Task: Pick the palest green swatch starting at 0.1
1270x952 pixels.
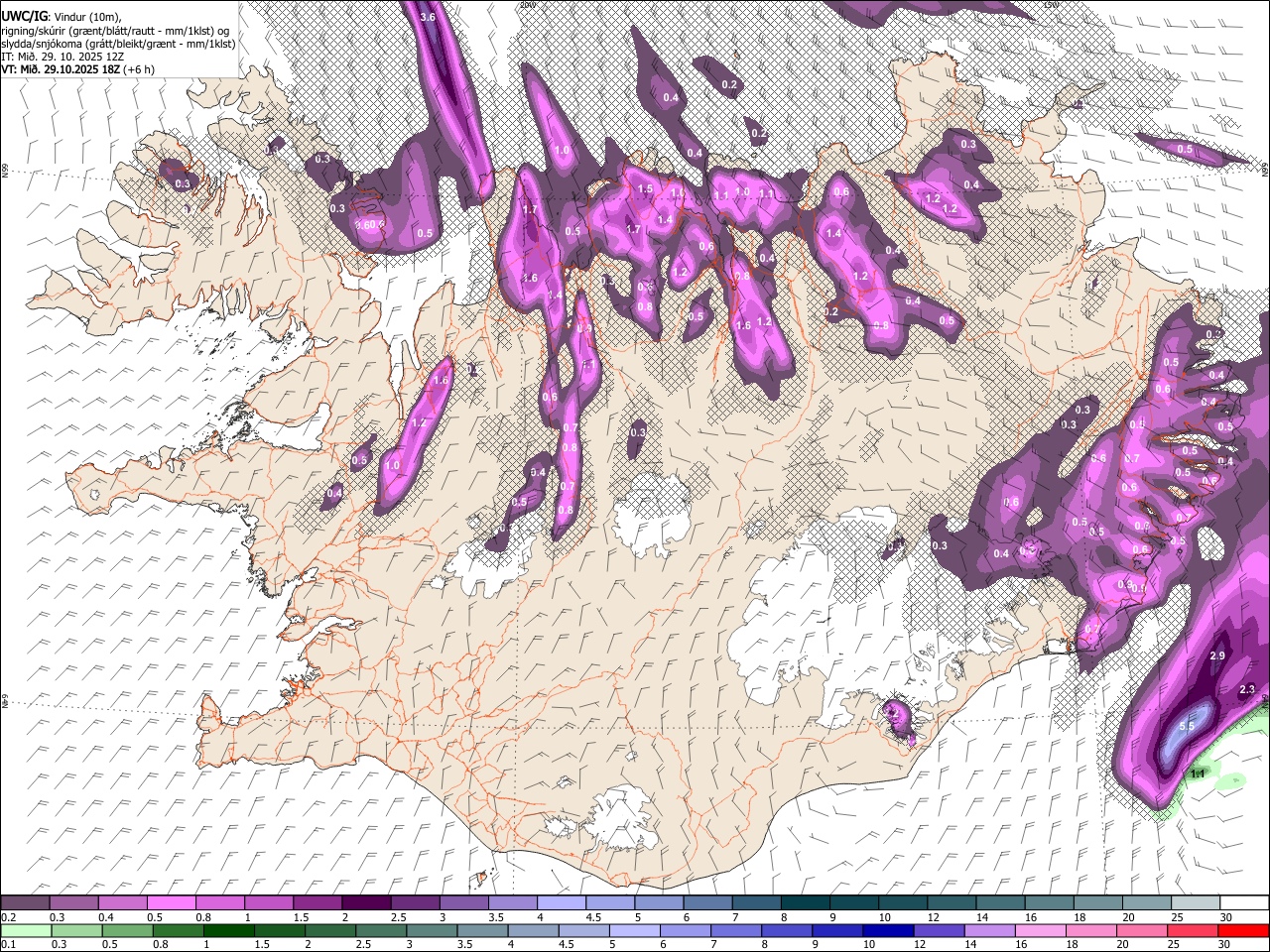Action: [26, 930]
